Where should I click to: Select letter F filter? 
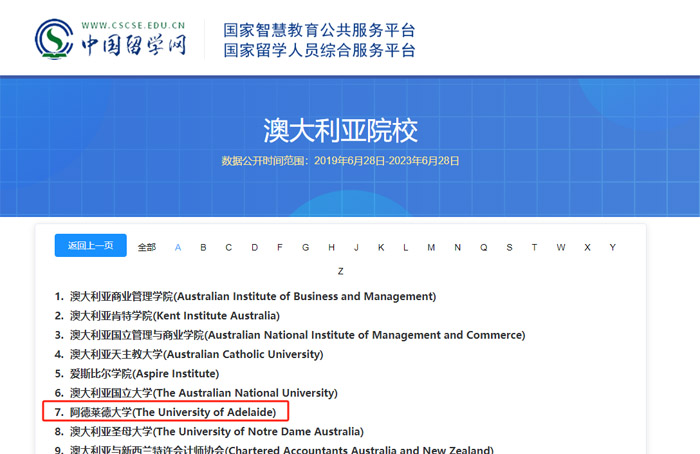tap(280, 247)
